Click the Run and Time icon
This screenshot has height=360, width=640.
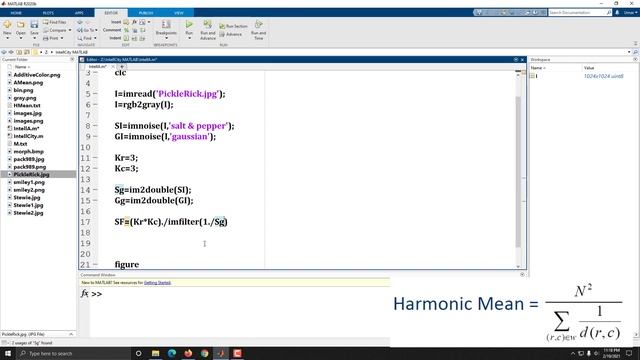(x=258, y=24)
